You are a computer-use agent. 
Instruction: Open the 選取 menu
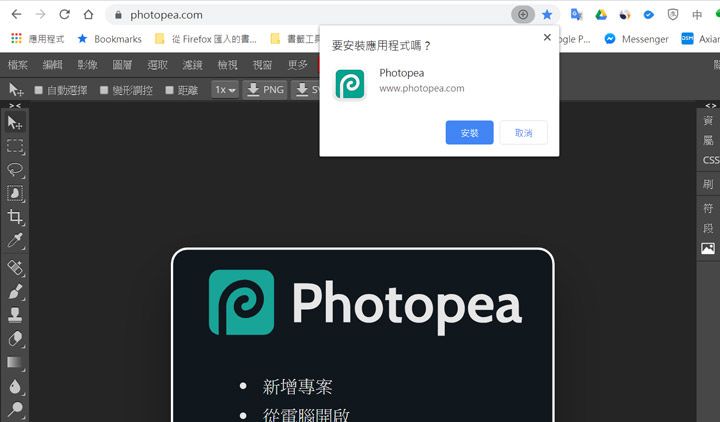157,65
